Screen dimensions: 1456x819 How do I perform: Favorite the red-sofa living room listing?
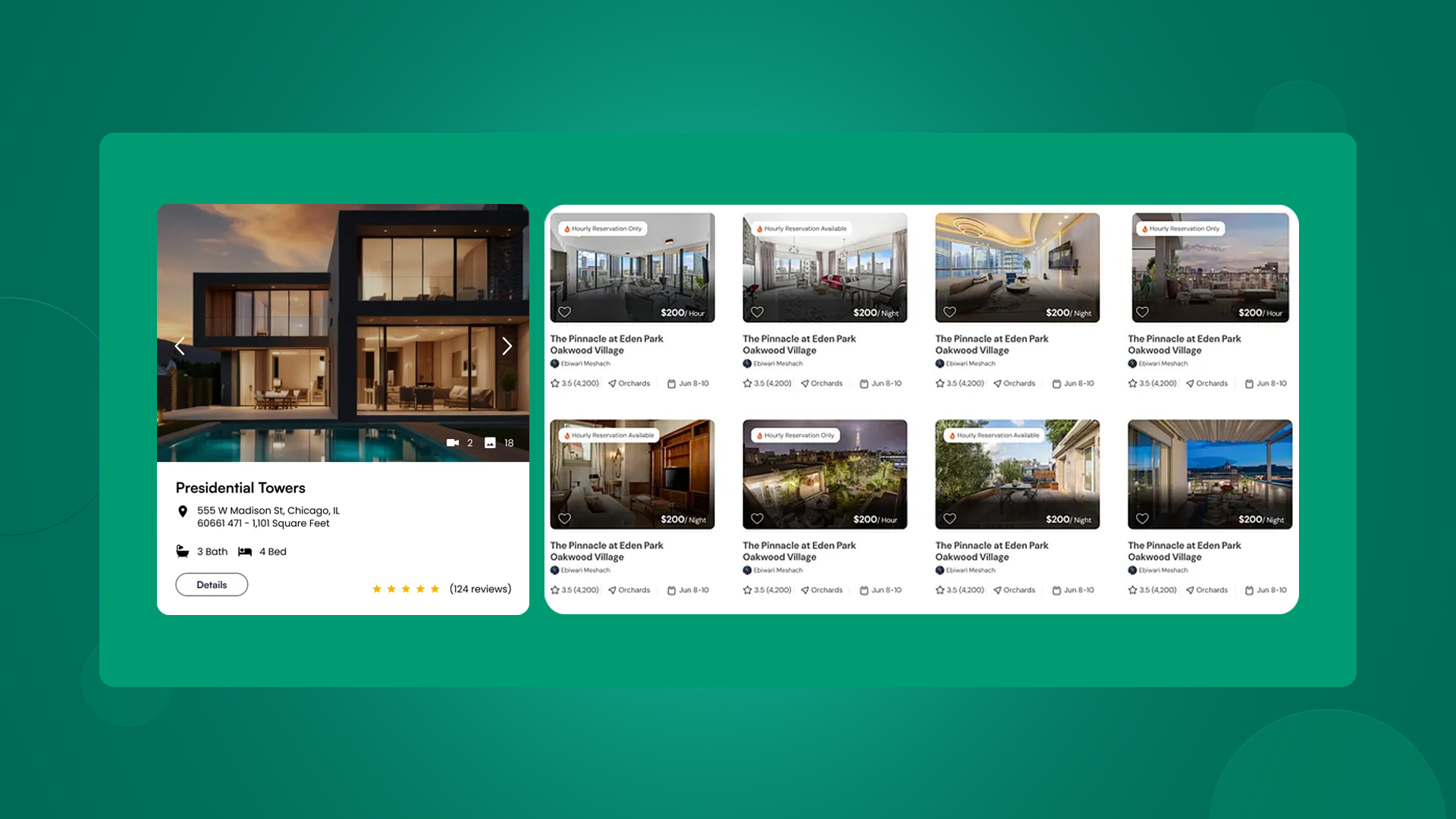757,312
